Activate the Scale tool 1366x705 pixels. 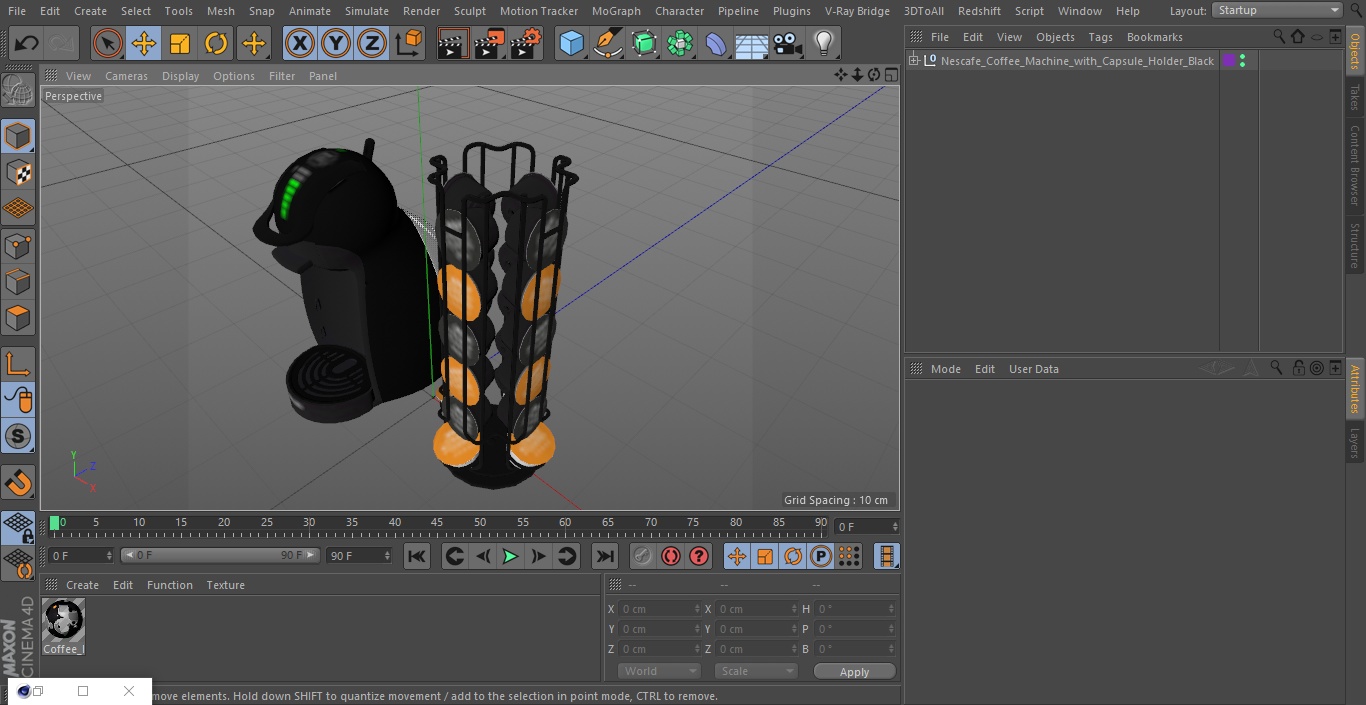(180, 43)
